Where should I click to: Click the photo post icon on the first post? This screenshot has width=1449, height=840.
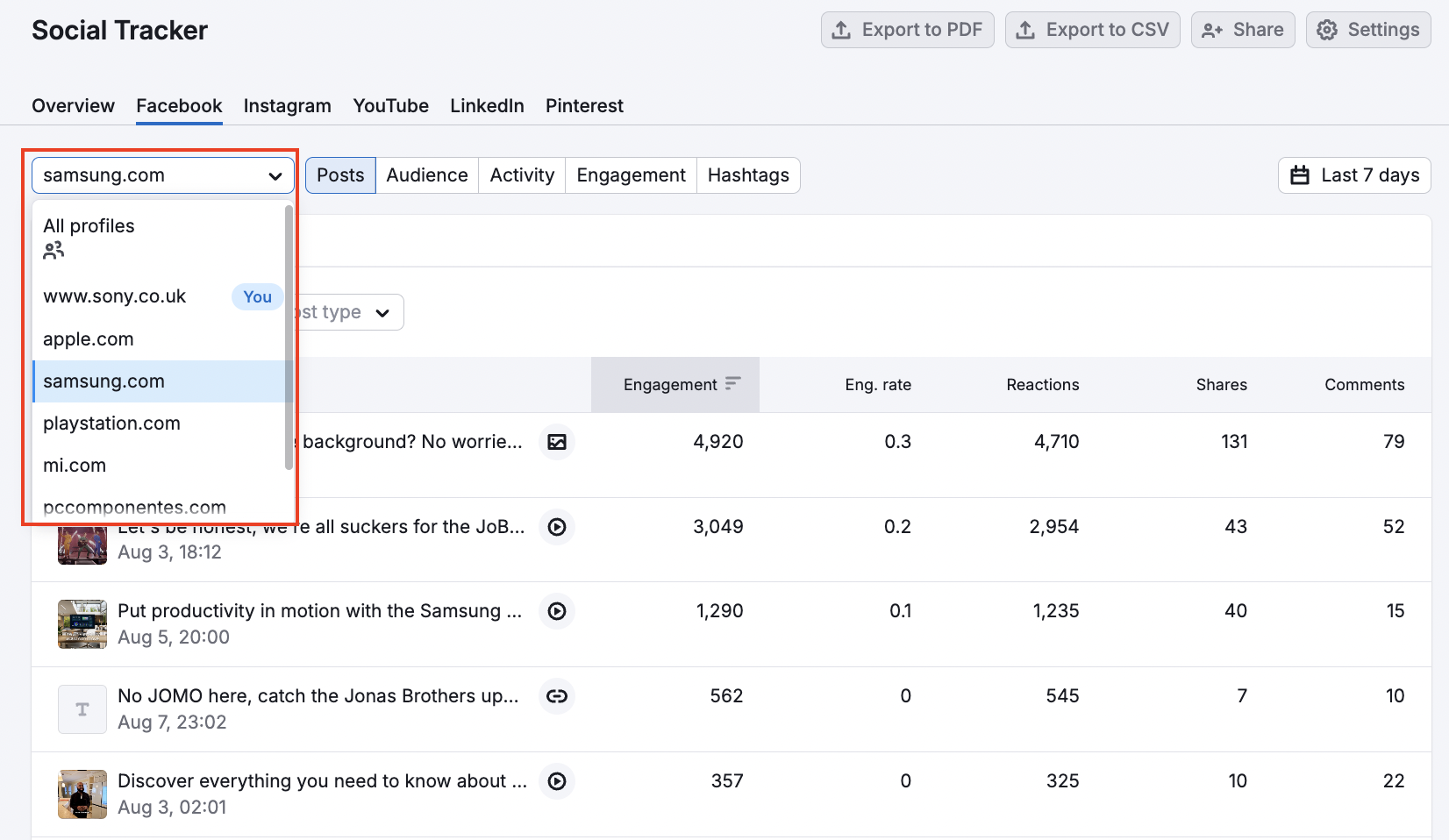coord(557,442)
